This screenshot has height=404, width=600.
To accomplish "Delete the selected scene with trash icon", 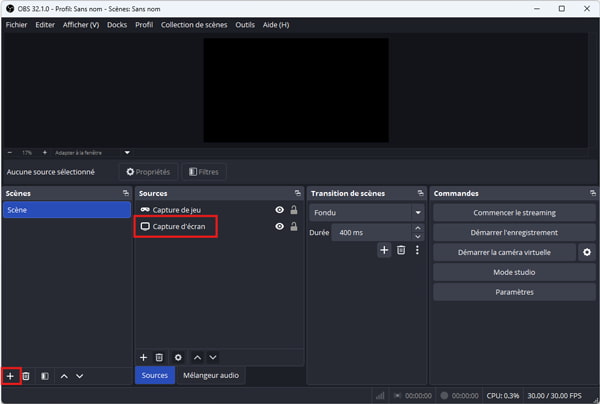I will point(27,376).
